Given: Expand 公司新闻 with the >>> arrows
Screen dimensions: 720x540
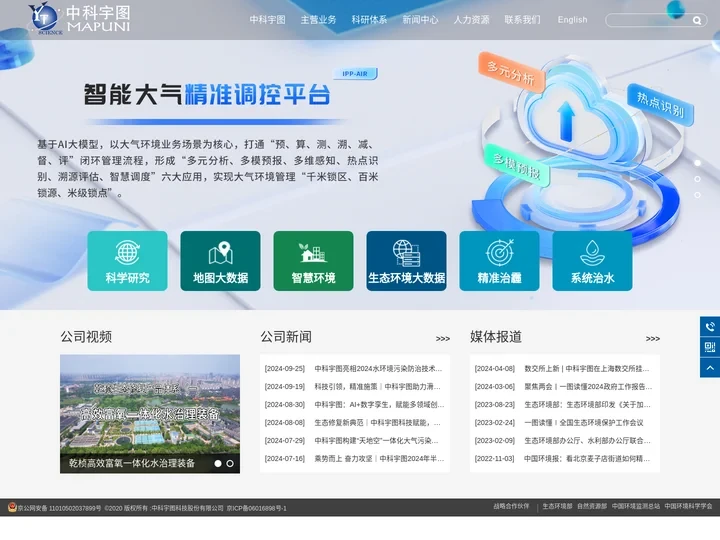Looking at the screenshot, I should point(443,339).
